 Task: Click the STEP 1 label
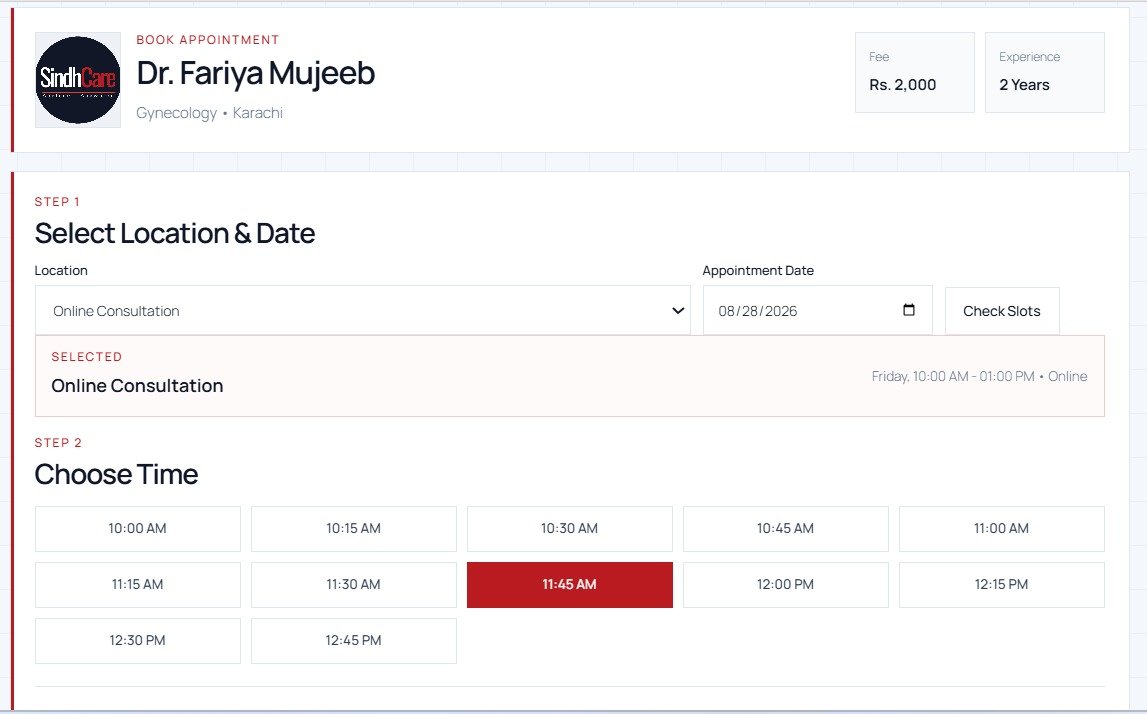pos(57,202)
